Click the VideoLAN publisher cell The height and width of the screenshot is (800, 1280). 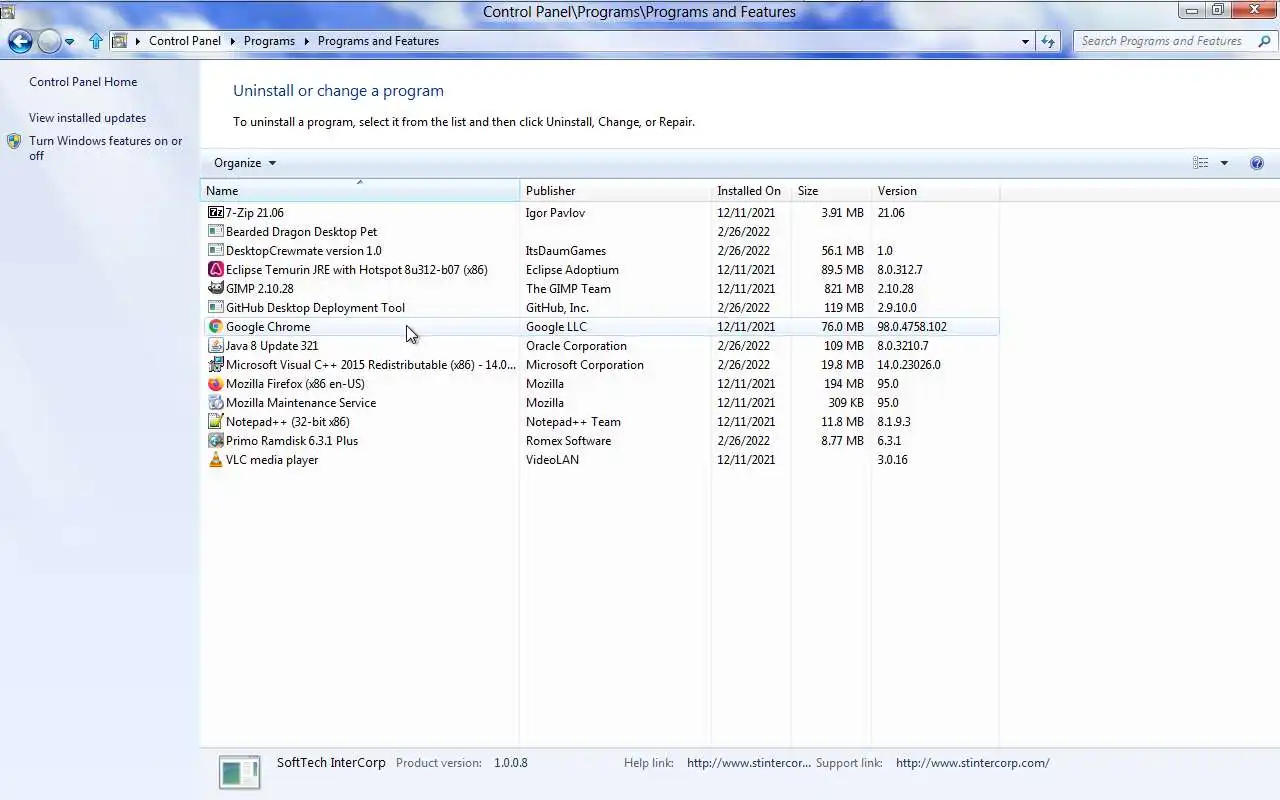pos(552,459)
